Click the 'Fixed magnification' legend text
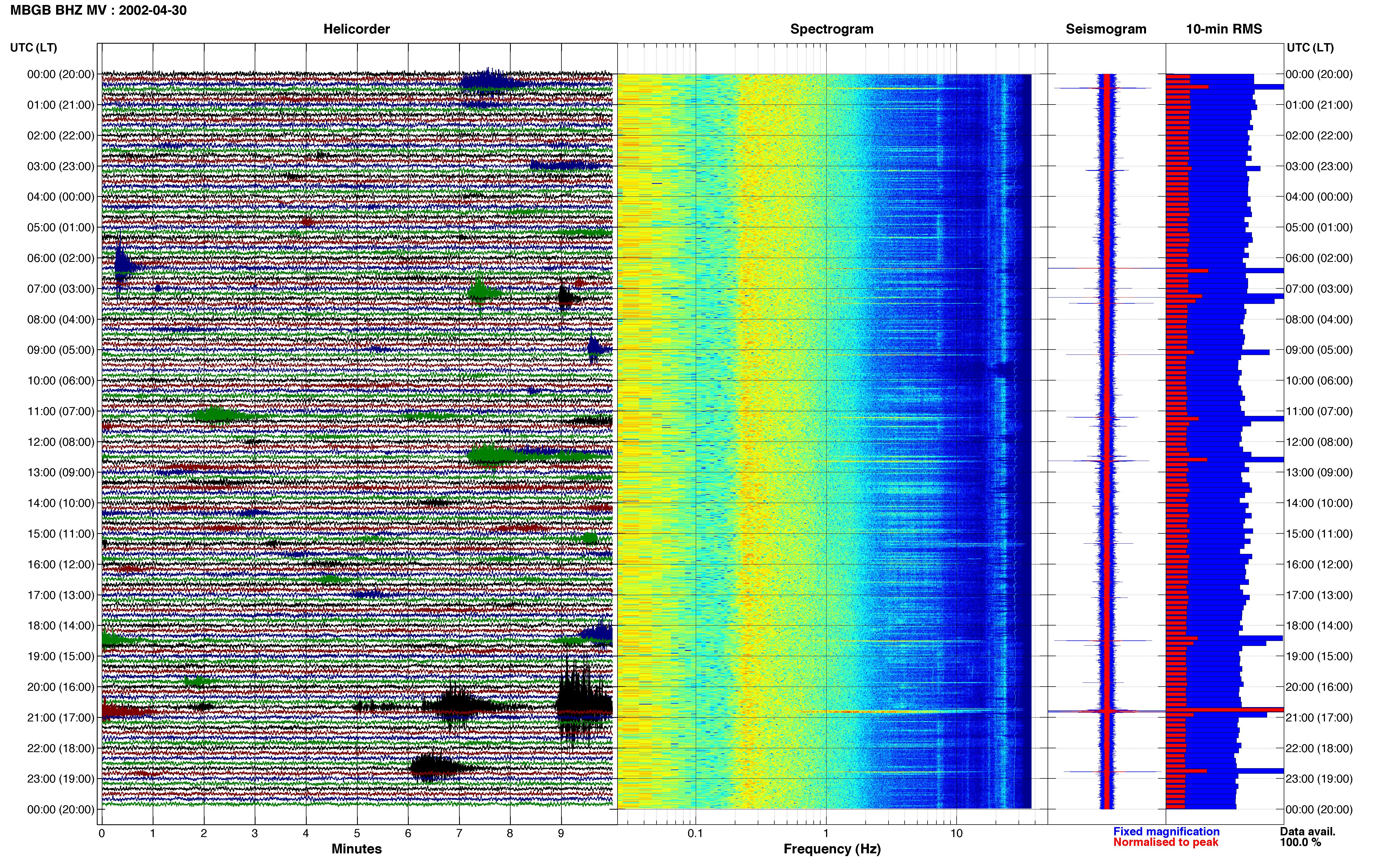The height and width of the screenshot is (868, 1388). (x=1166, y=831)
